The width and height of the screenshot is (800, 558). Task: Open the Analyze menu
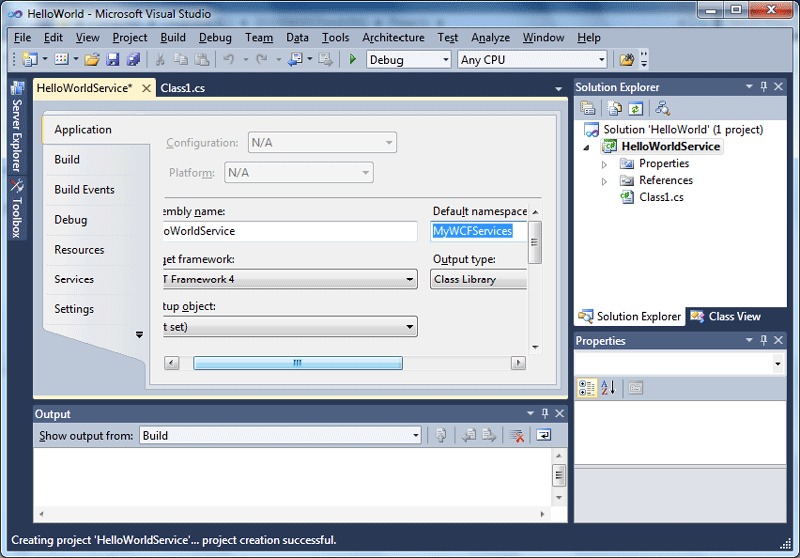point(490,37)
